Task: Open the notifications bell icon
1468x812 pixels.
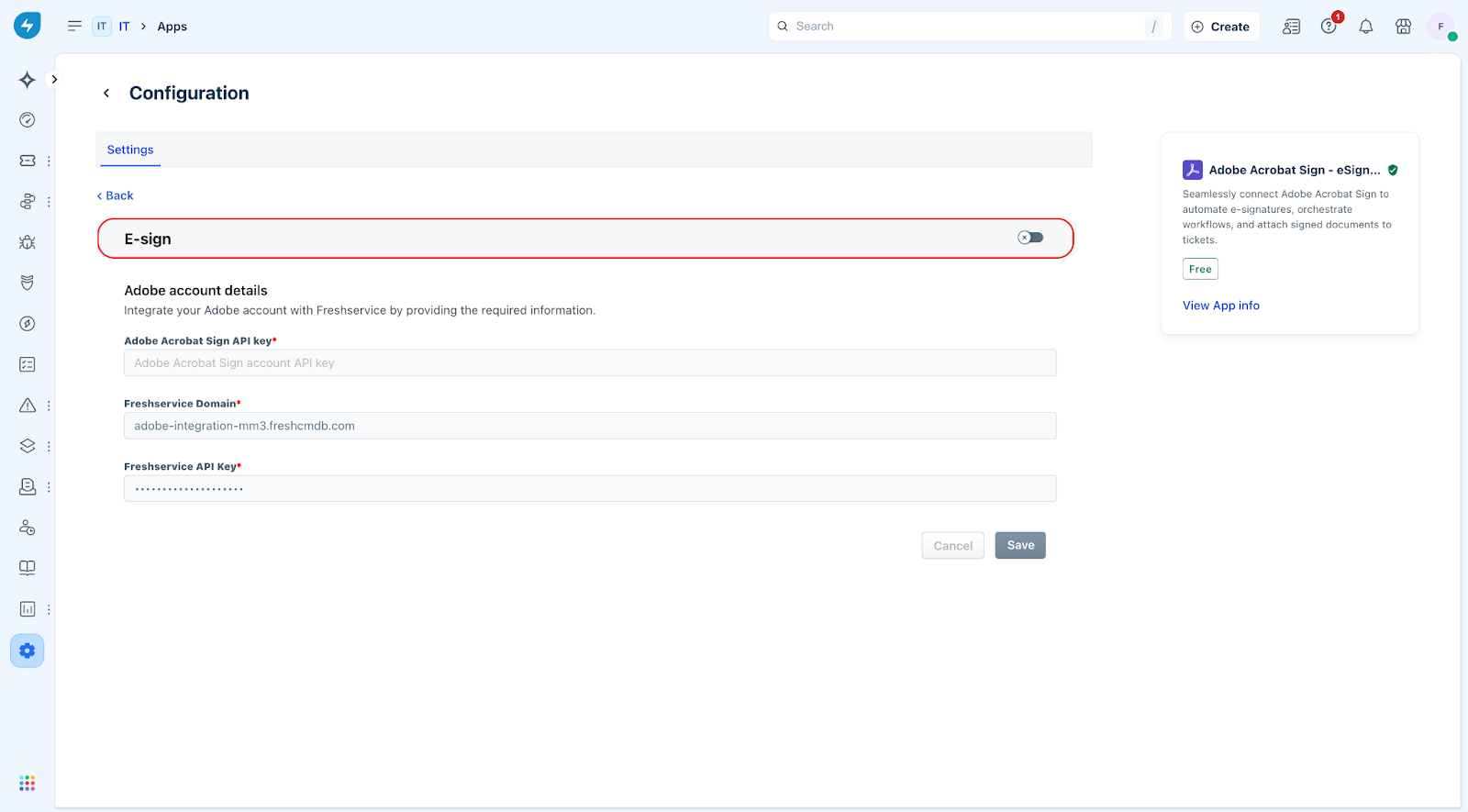Action: (x=1366, y=27)
